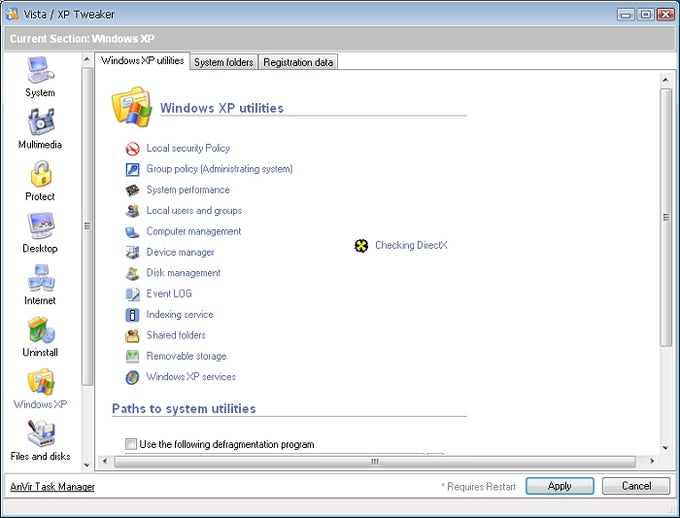Click the horizontal scrollbar thumb
This screenshot has width=680, height=518.
pyautogui.click(x=375, y=462)
